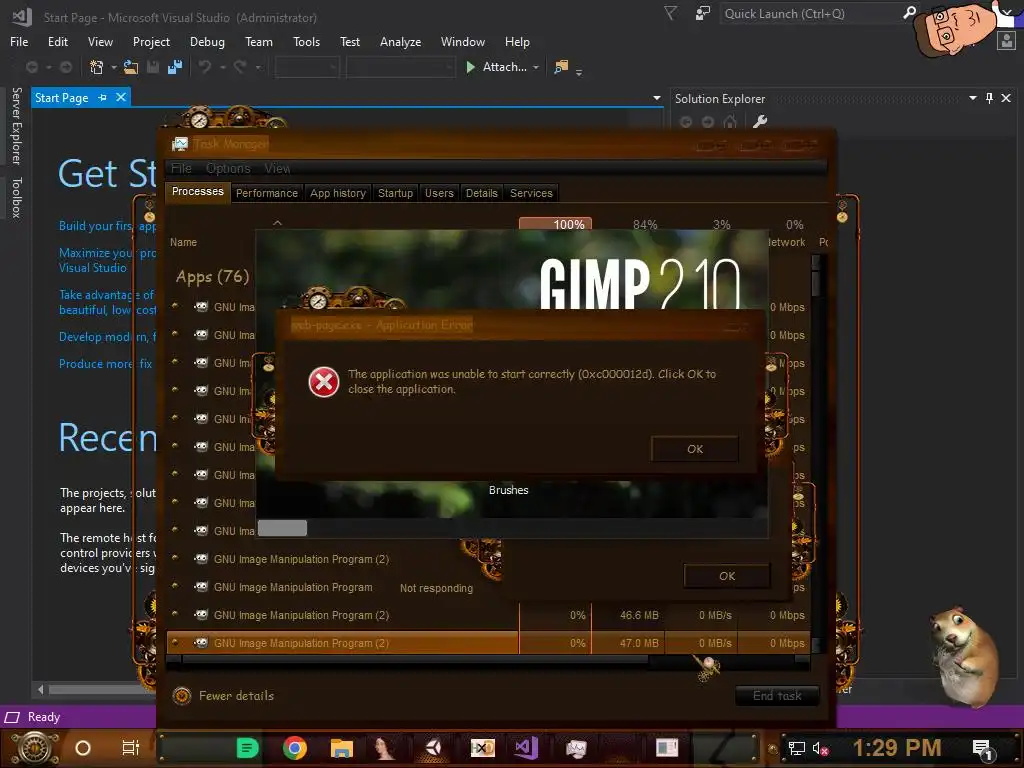Switch to the Startup tab in Task Manager
This screenshot has width=1024, height=768.
[x=395, y=193]
